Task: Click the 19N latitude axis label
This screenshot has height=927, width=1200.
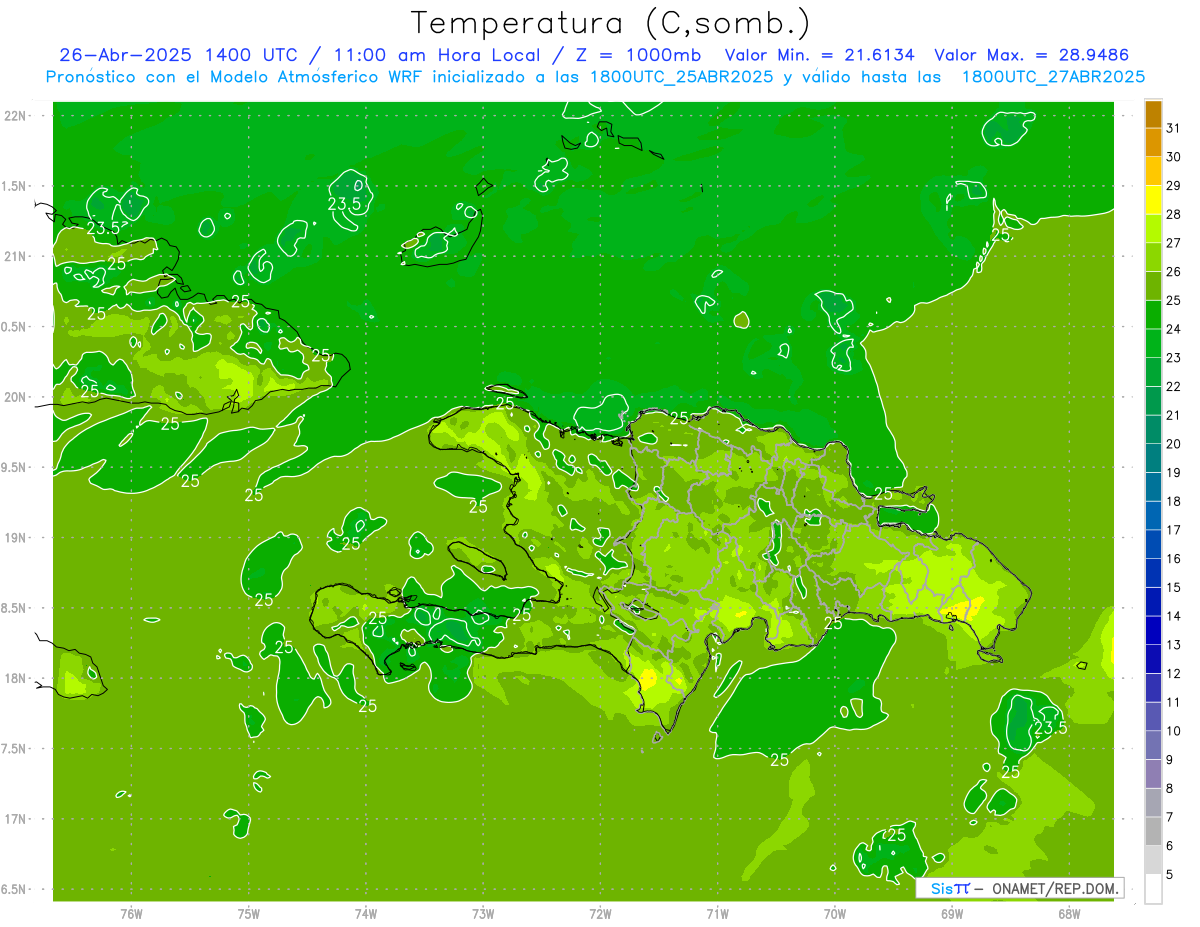Action: (x=16, y=538)
